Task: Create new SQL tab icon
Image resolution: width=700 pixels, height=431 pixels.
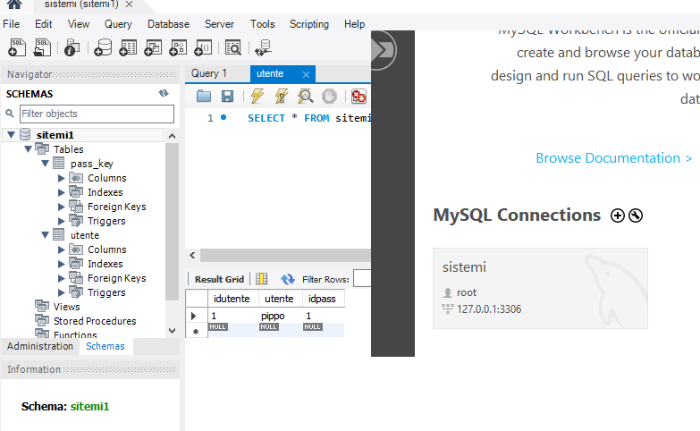Action: pos(17,47)
